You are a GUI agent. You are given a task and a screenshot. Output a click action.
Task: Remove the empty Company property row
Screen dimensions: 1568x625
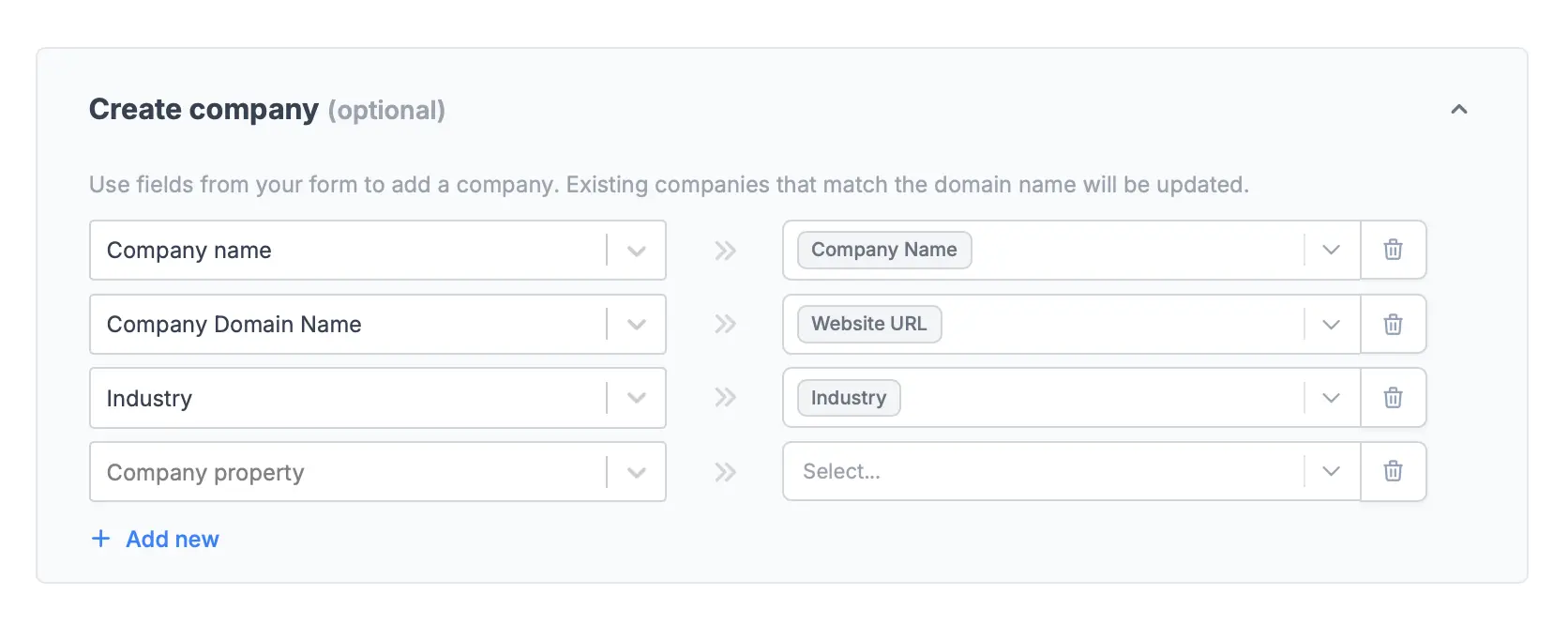[1394, 472]
